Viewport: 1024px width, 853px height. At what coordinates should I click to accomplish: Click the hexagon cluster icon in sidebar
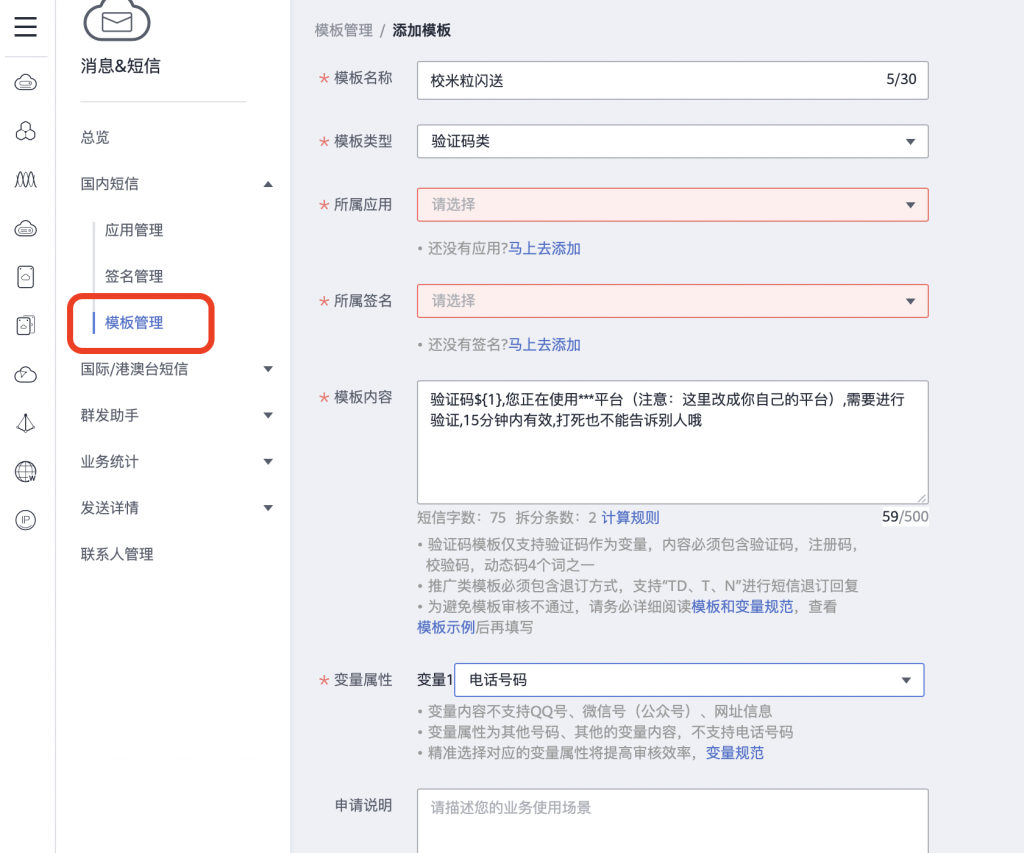27,130
